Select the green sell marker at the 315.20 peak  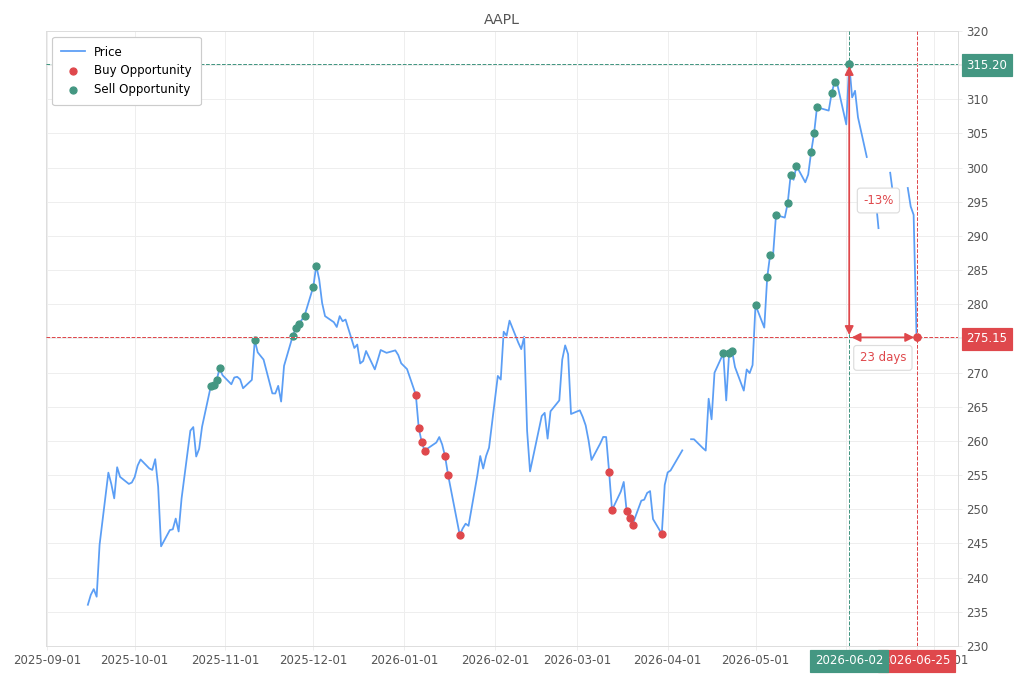pos(849,64)
